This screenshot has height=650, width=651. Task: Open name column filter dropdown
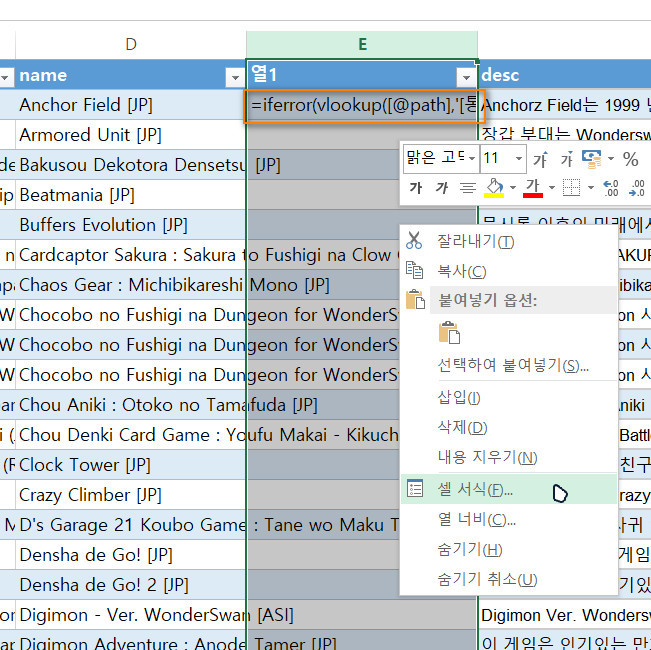tap(235, 77)
